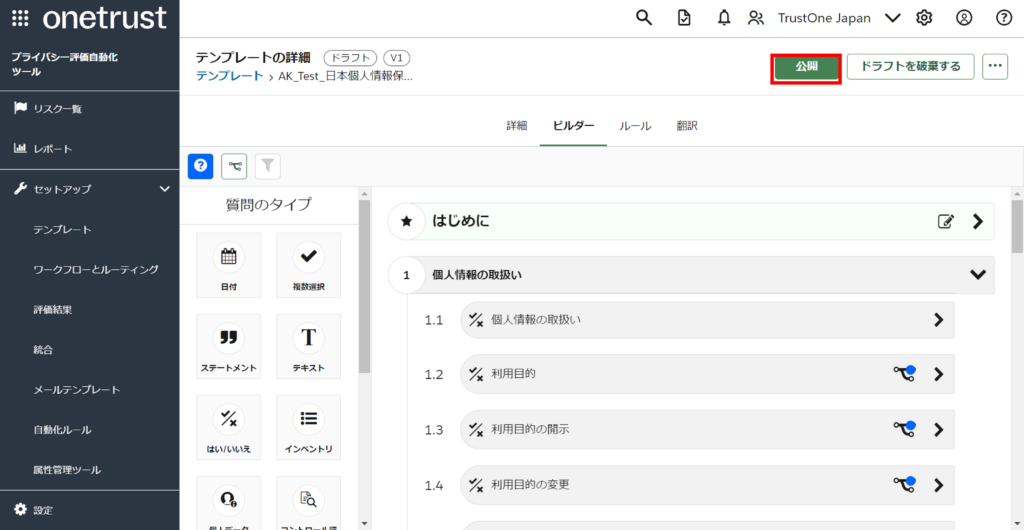Click the V1 version badge
This screenshot has width=1024, height=530.
point(396,57)
